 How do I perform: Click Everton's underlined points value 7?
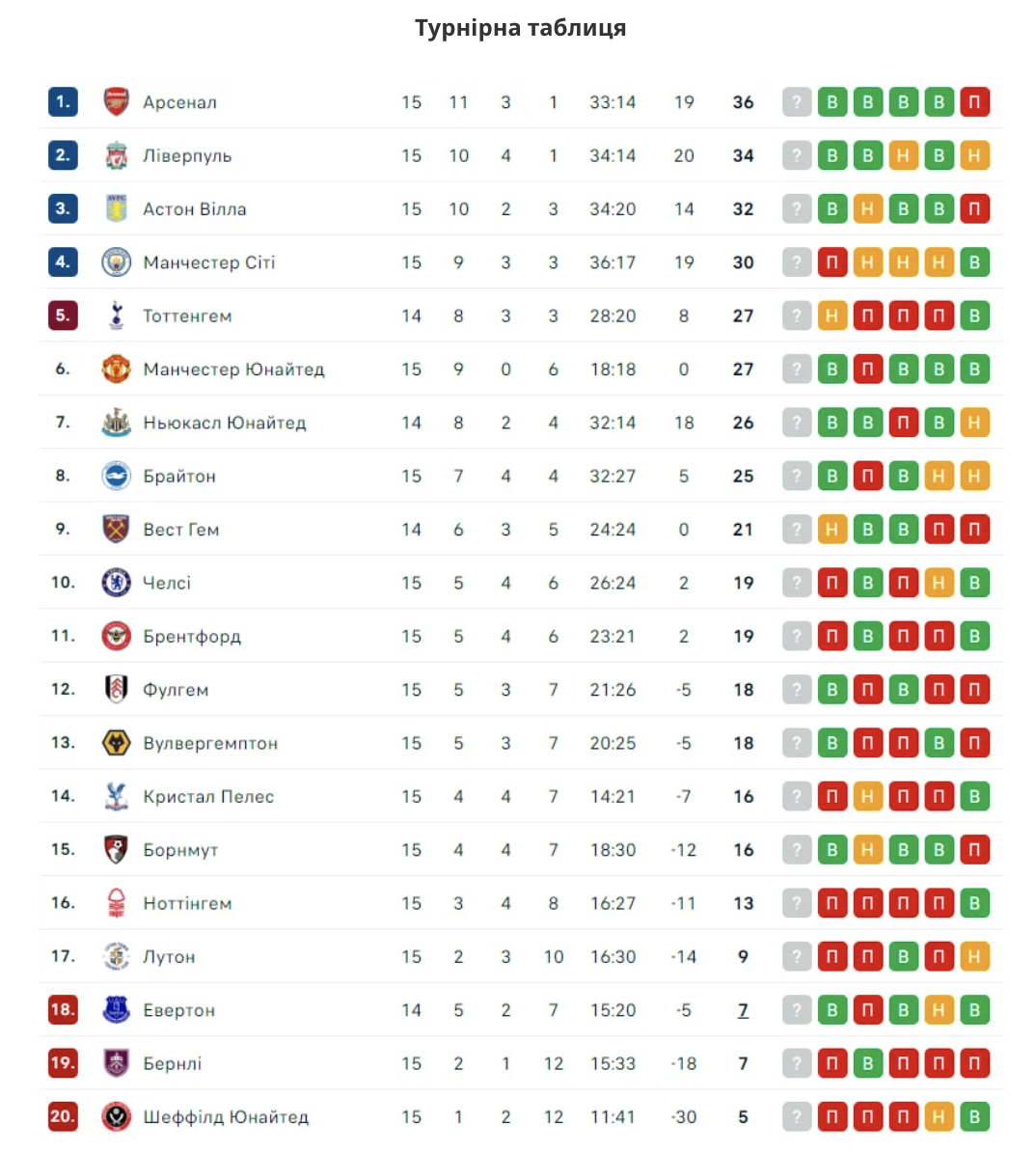(743, 1010)
